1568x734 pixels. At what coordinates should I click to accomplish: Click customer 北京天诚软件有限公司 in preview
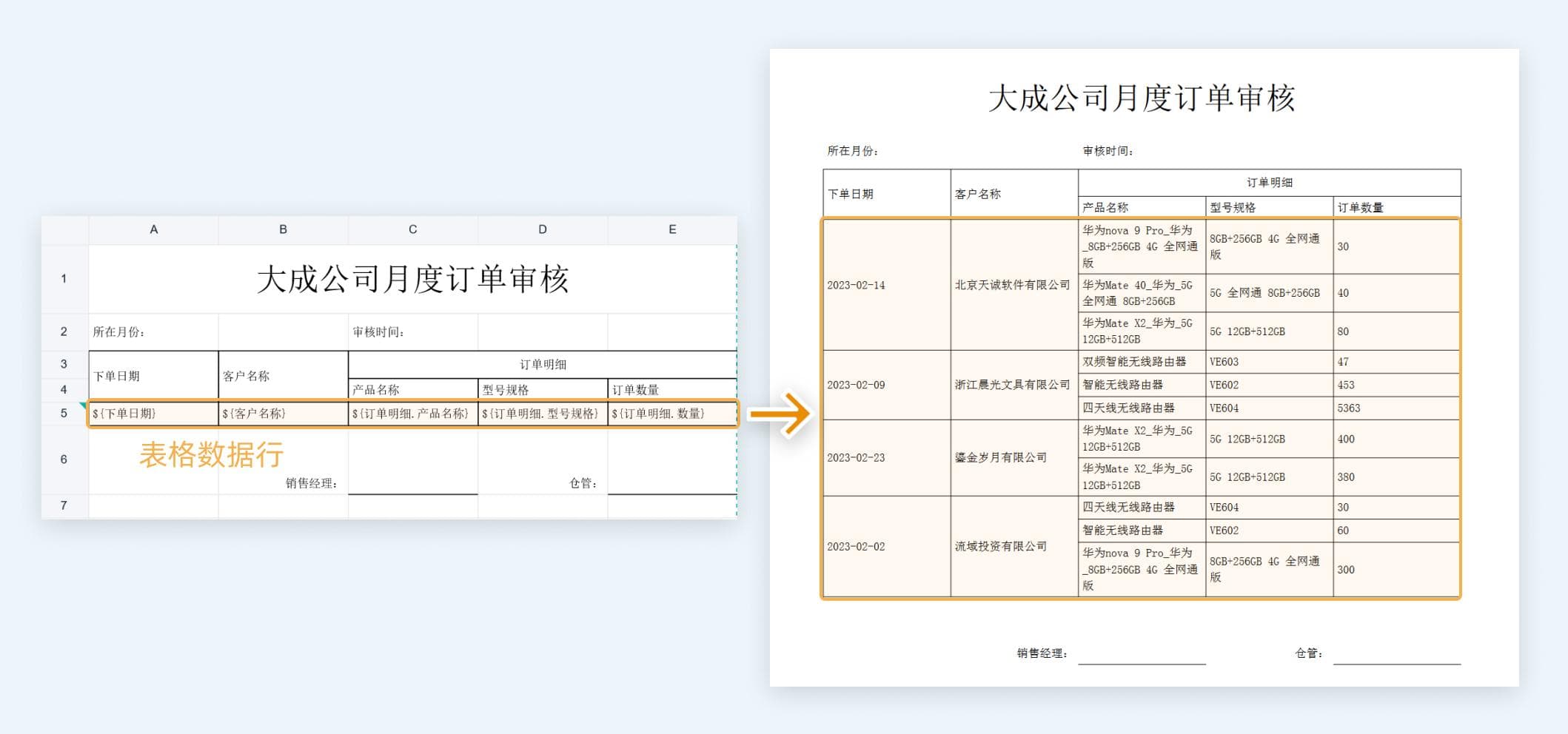tap(1012, 285)
